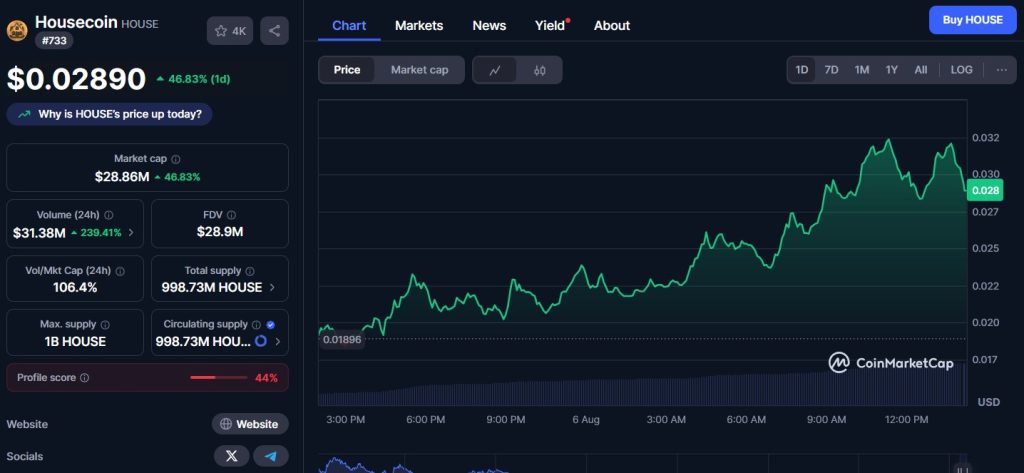
Task: Show the Volume (24h) info icon
Action: [x=108, y=215]
